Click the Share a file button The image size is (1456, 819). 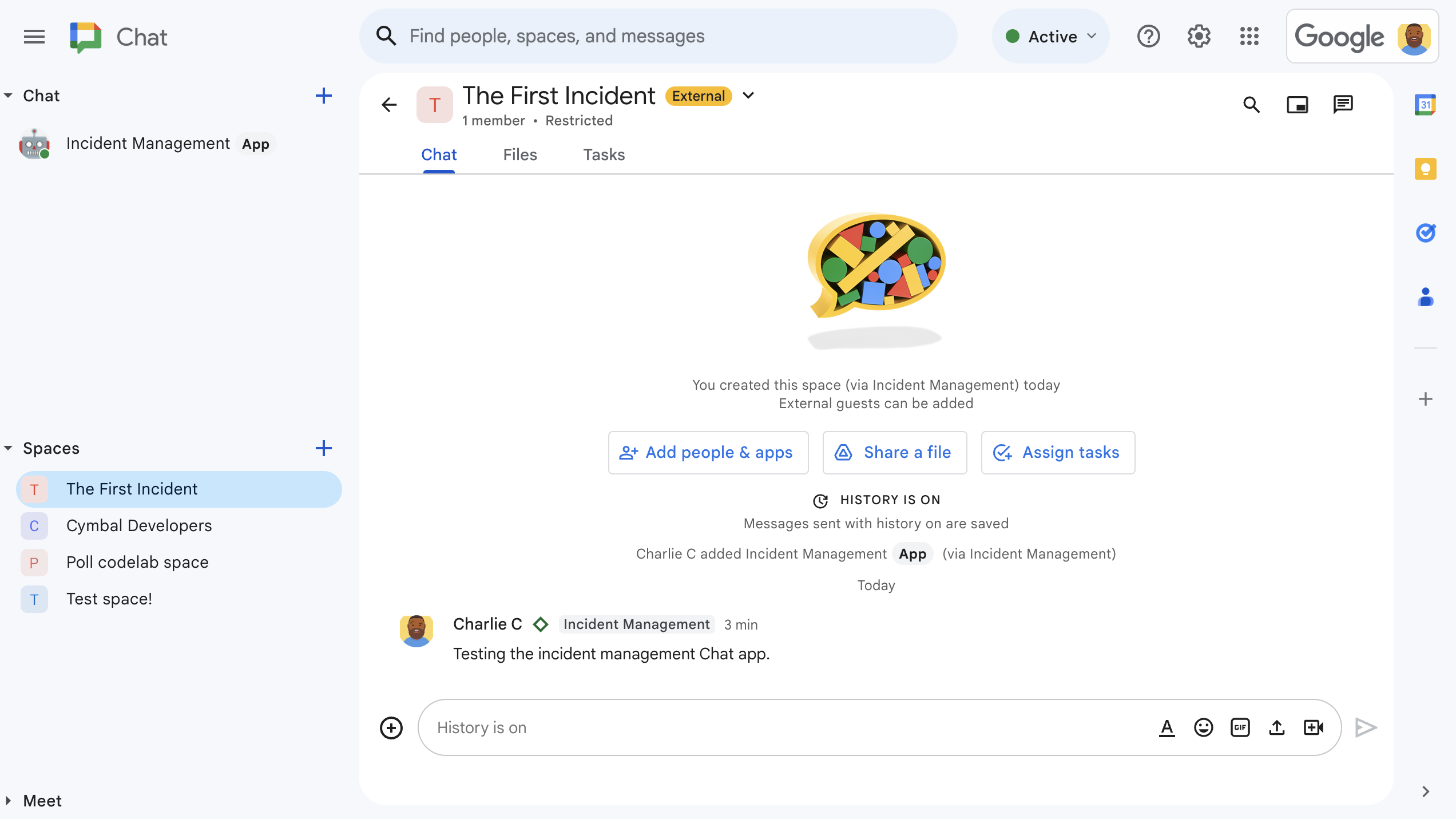click(894, 452)
